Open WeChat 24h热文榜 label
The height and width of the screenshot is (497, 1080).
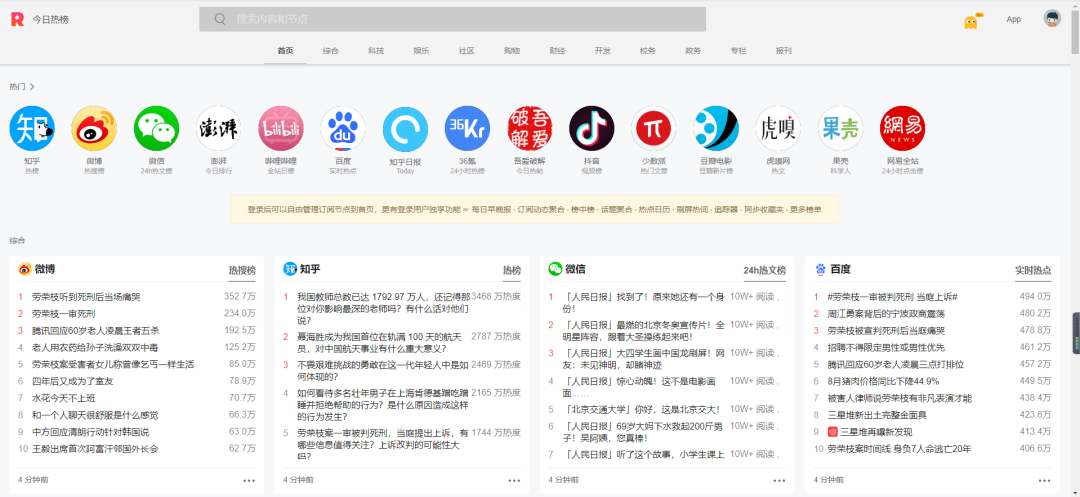click(x=765, y=271)
